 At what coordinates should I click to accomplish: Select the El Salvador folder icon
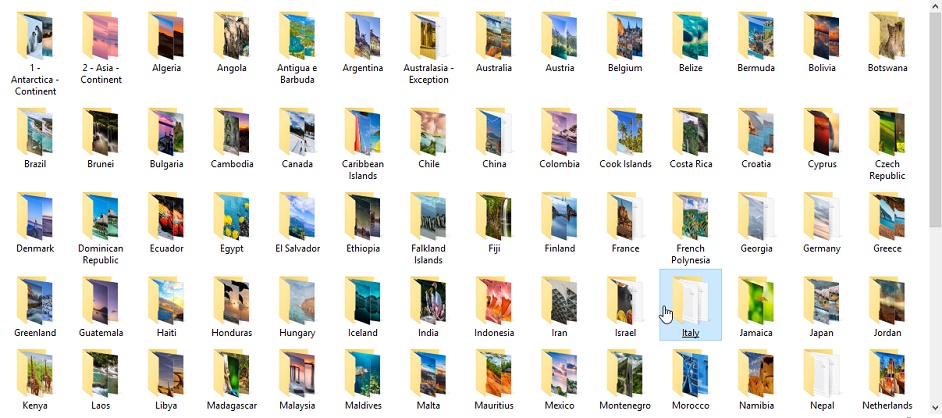point(297,216)
